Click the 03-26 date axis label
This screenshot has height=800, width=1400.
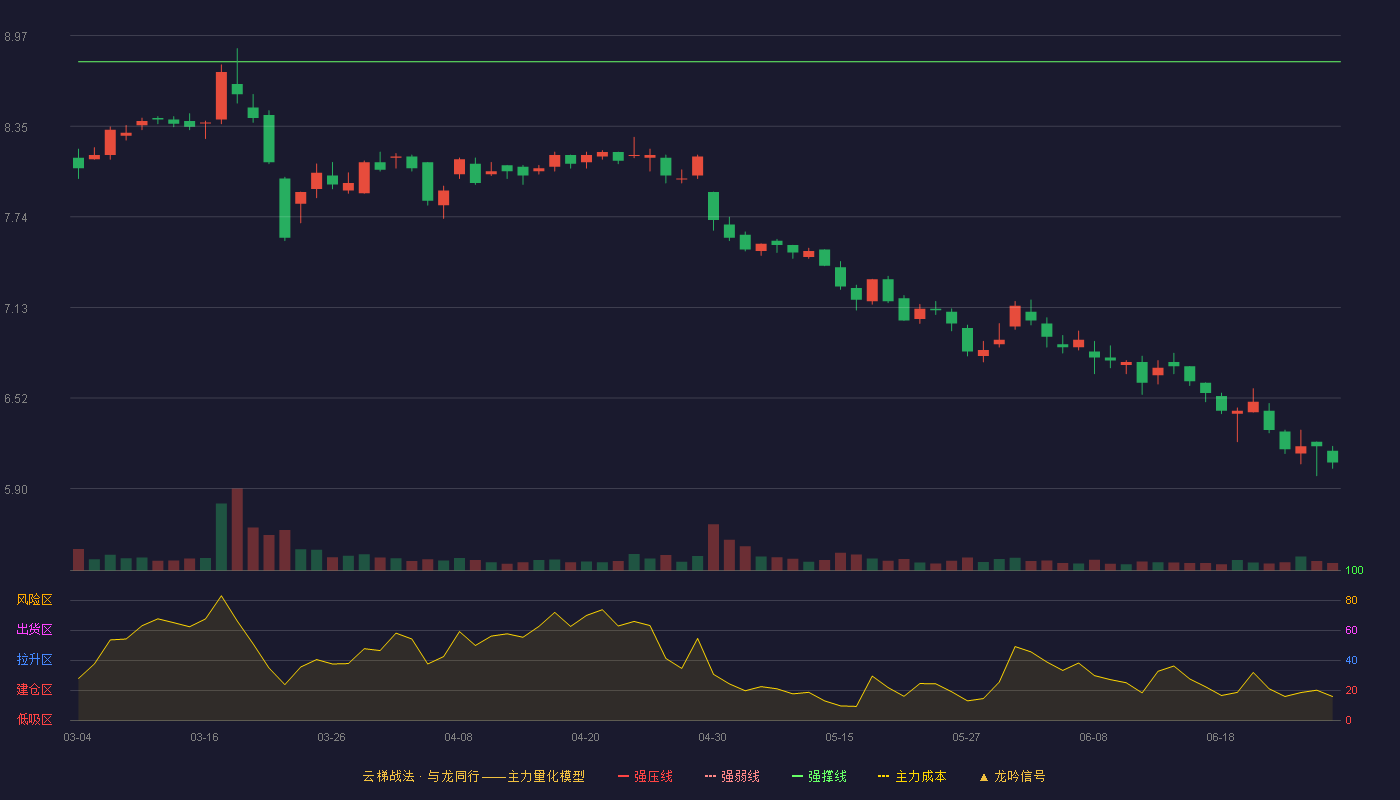pos(332,737)
